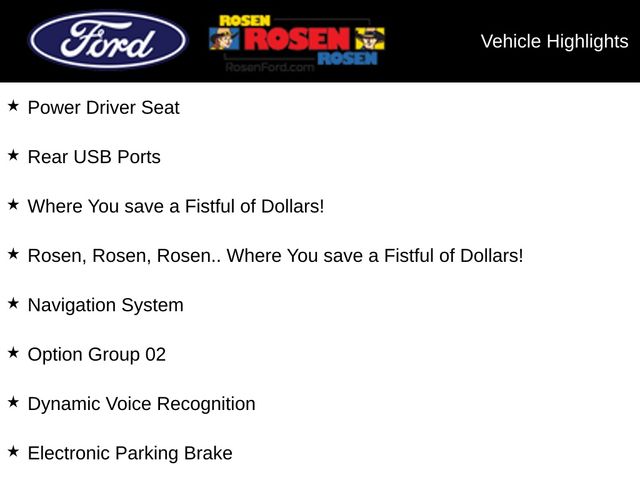Click the text Where You save a Fistful of Dollars!
640x480 pixels.
(x=176, y=206)
